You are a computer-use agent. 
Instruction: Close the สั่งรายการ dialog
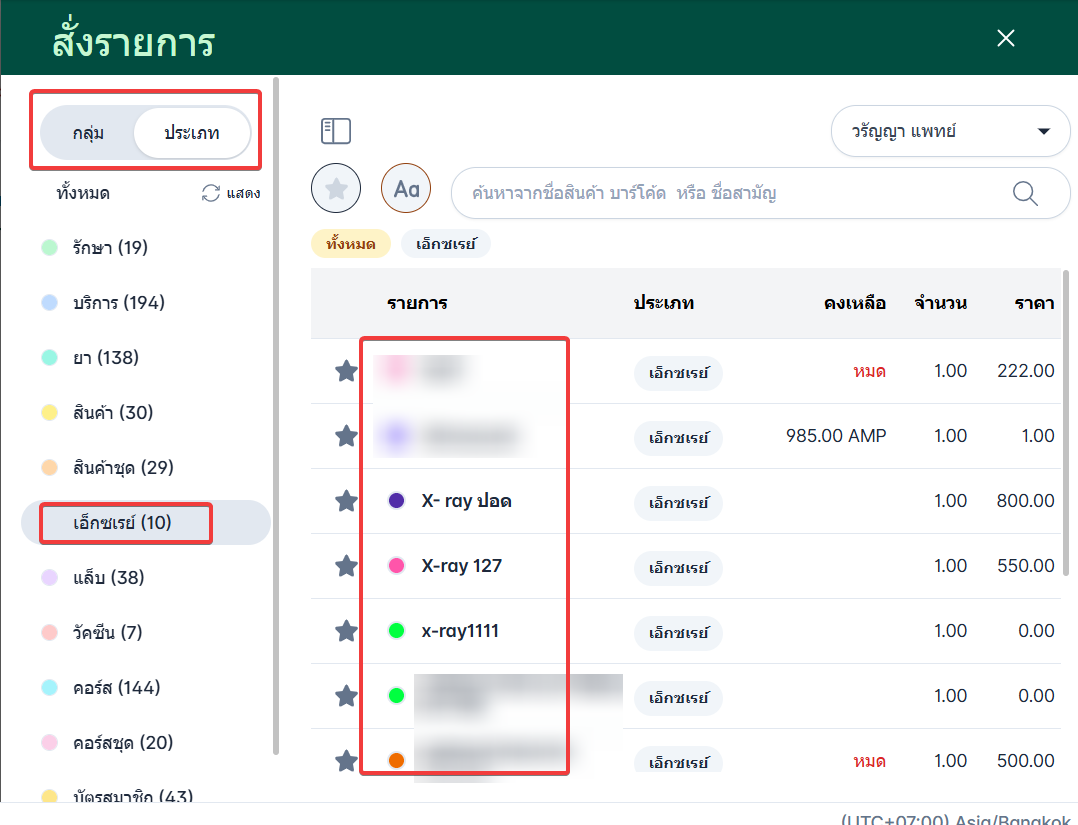click(1006, 38)
